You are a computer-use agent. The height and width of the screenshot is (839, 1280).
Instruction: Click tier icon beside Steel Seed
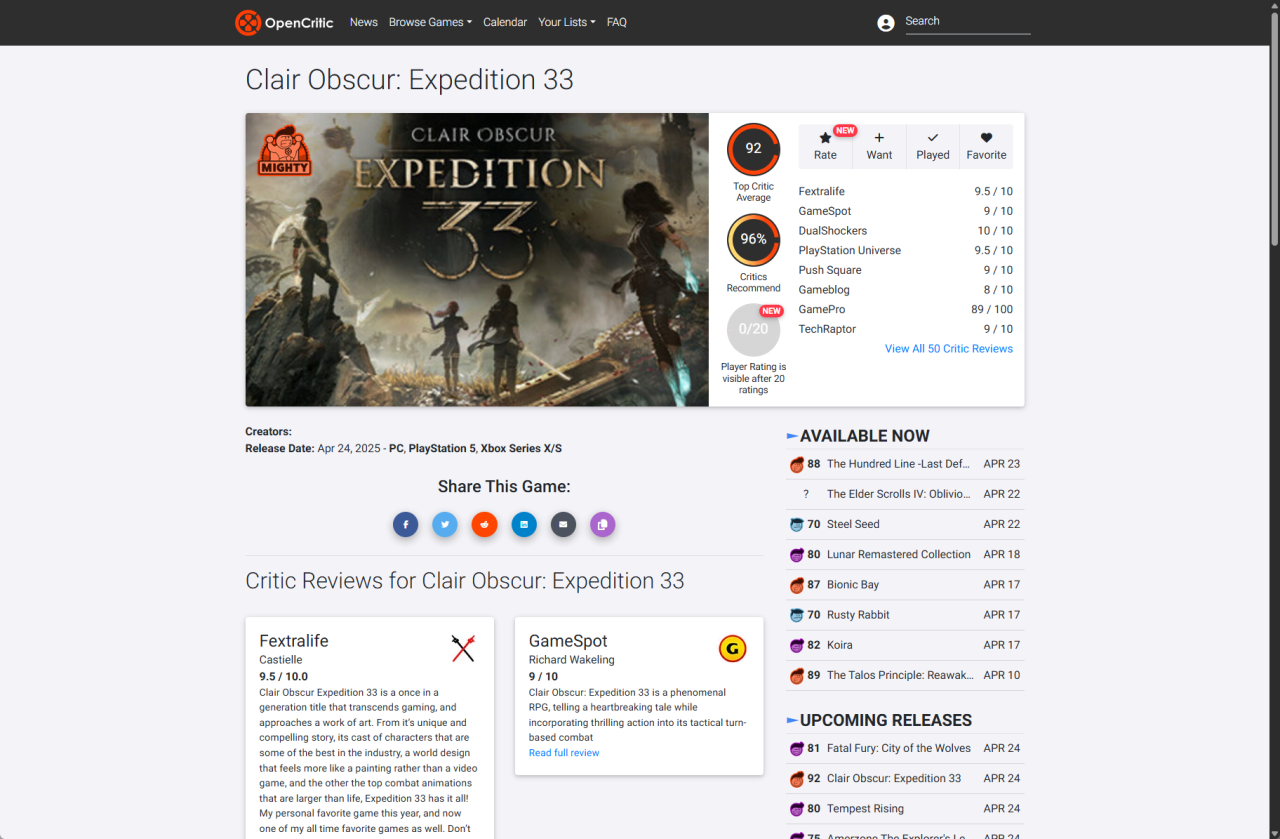click(797, 524)
